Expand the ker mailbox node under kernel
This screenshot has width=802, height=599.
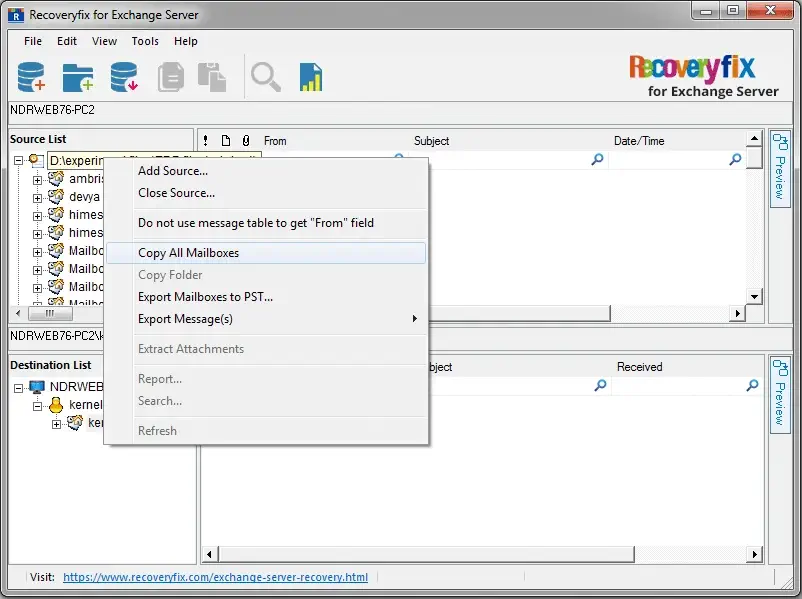coord(56,424)
